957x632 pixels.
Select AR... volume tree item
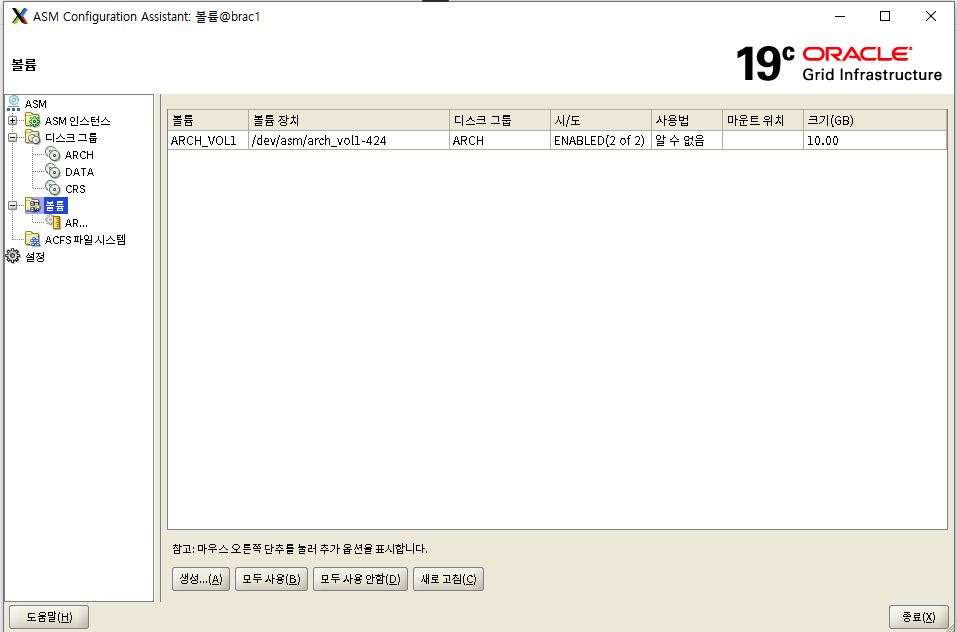click(x=76, y=223)
